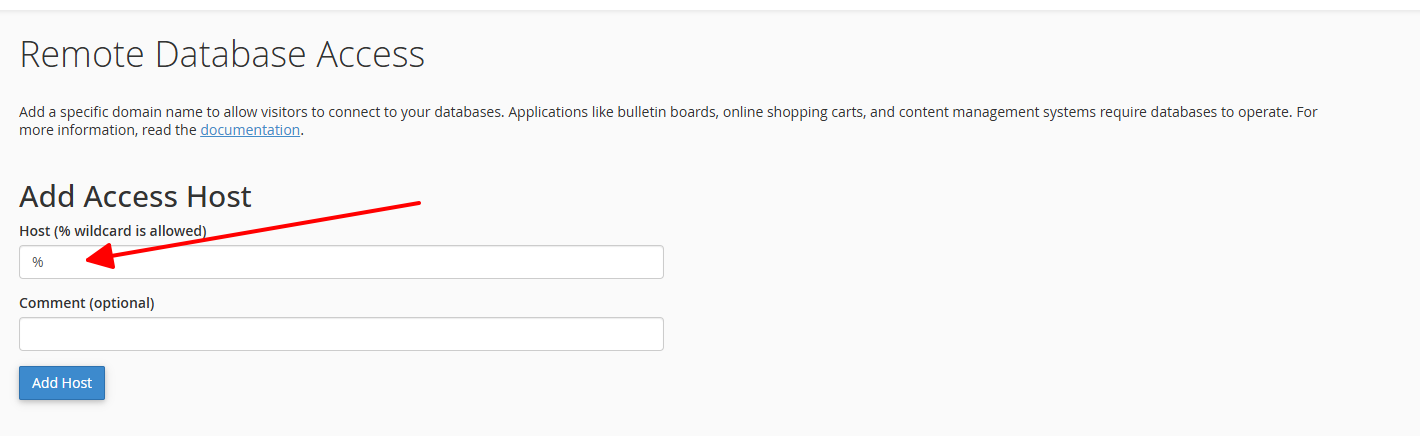Focus the Comment (optional) text field
The width and height of the screenshot is (1420, 436).
coord(341,334)
